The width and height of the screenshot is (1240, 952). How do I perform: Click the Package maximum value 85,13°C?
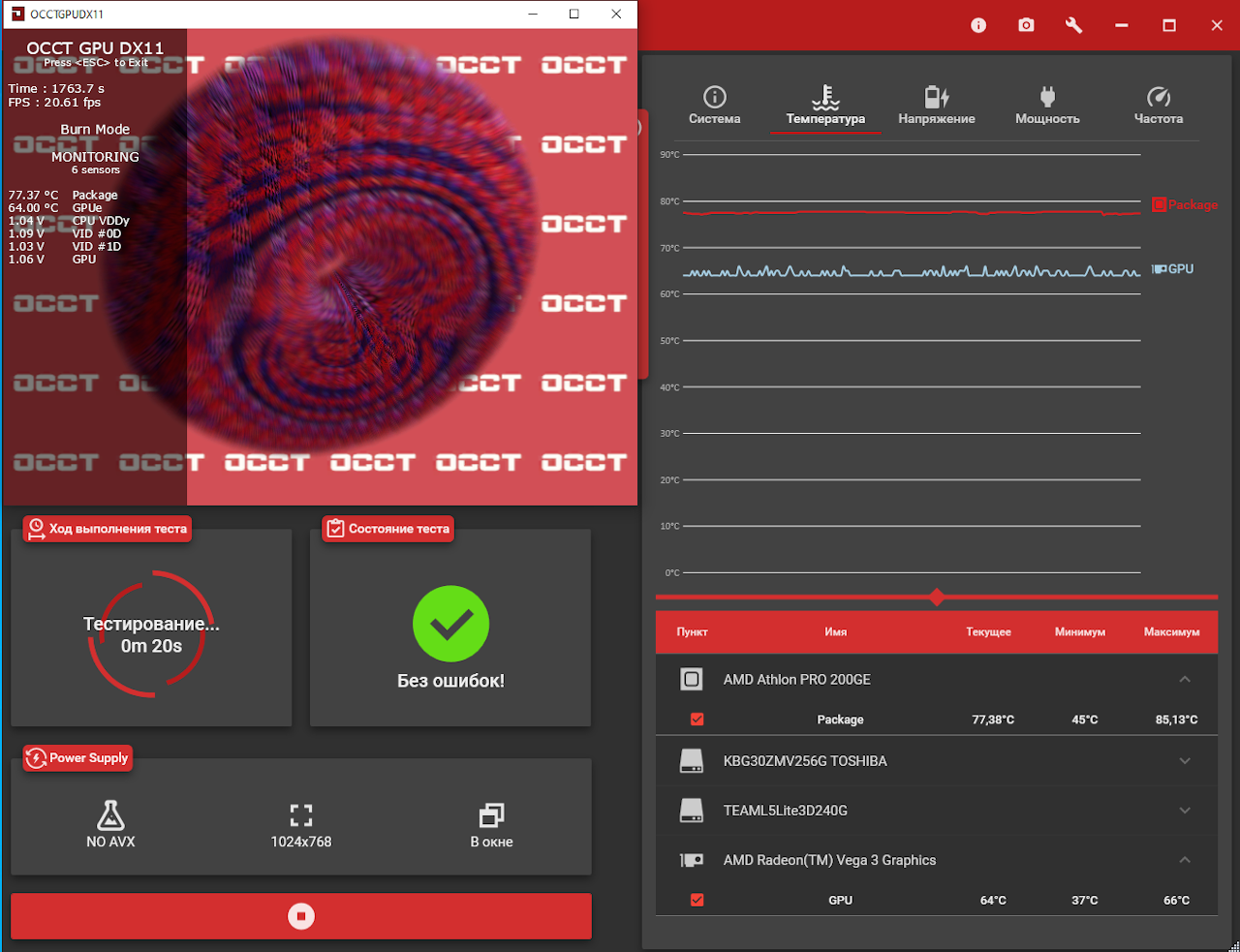pyautogui.click(x=1176, y=720)
